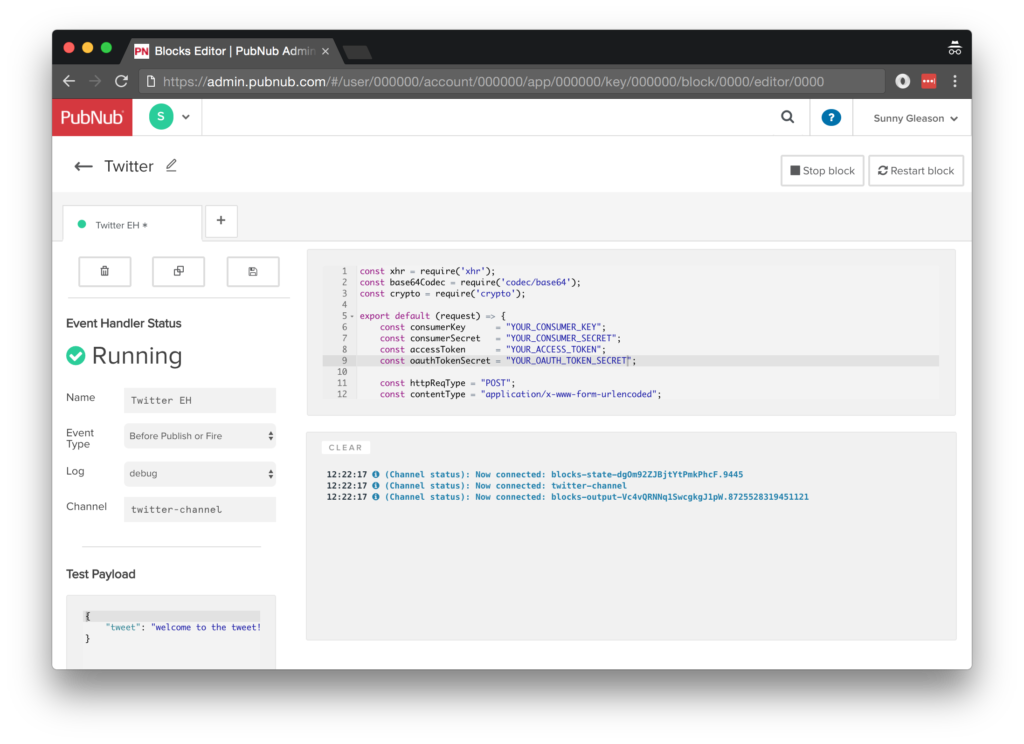Reload the page with browser refresh icon
1024x744 pixels.
[x=121, y=81]
